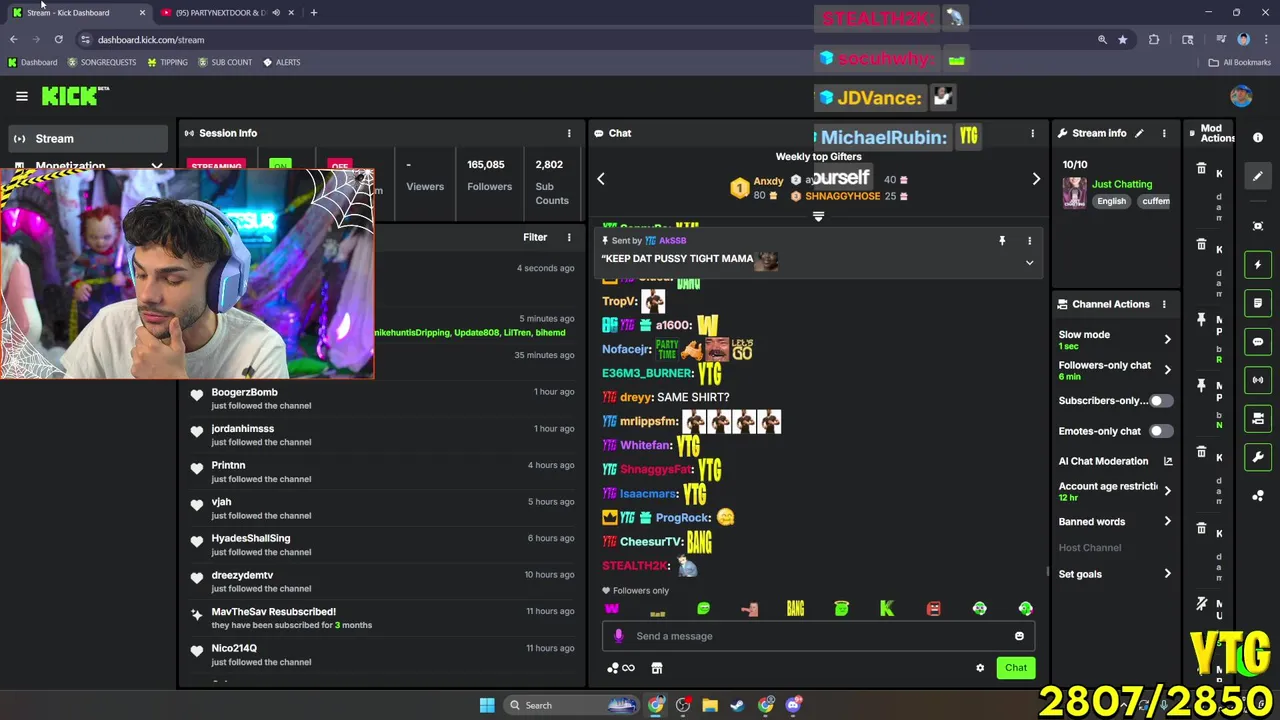Image resolution: width=1280 pixels, height=720 pixels.
Task: Open File Explorer from taskbar
Action: (710, 705)
